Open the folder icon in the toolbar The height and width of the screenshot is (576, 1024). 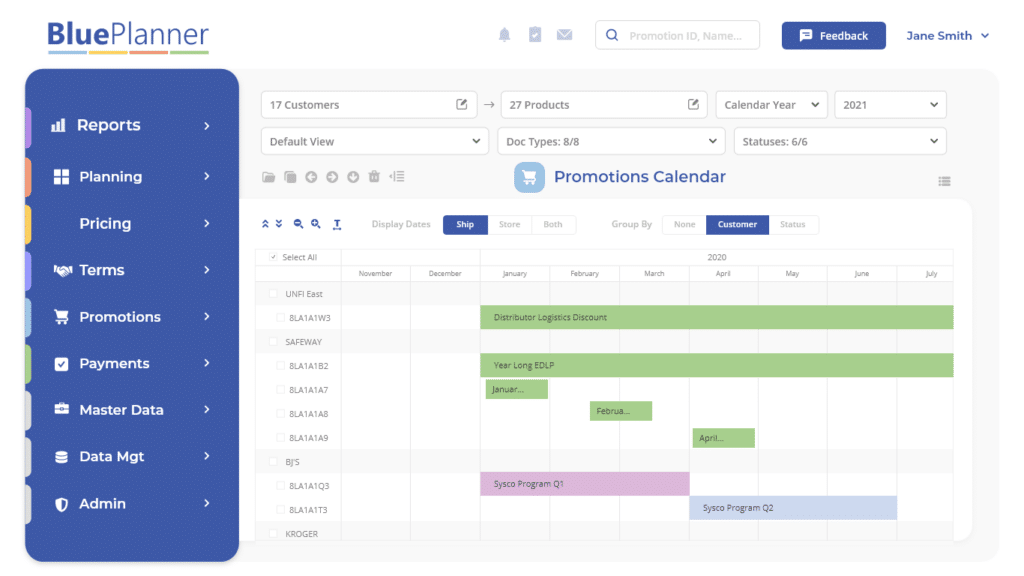[x=268, y=177]
